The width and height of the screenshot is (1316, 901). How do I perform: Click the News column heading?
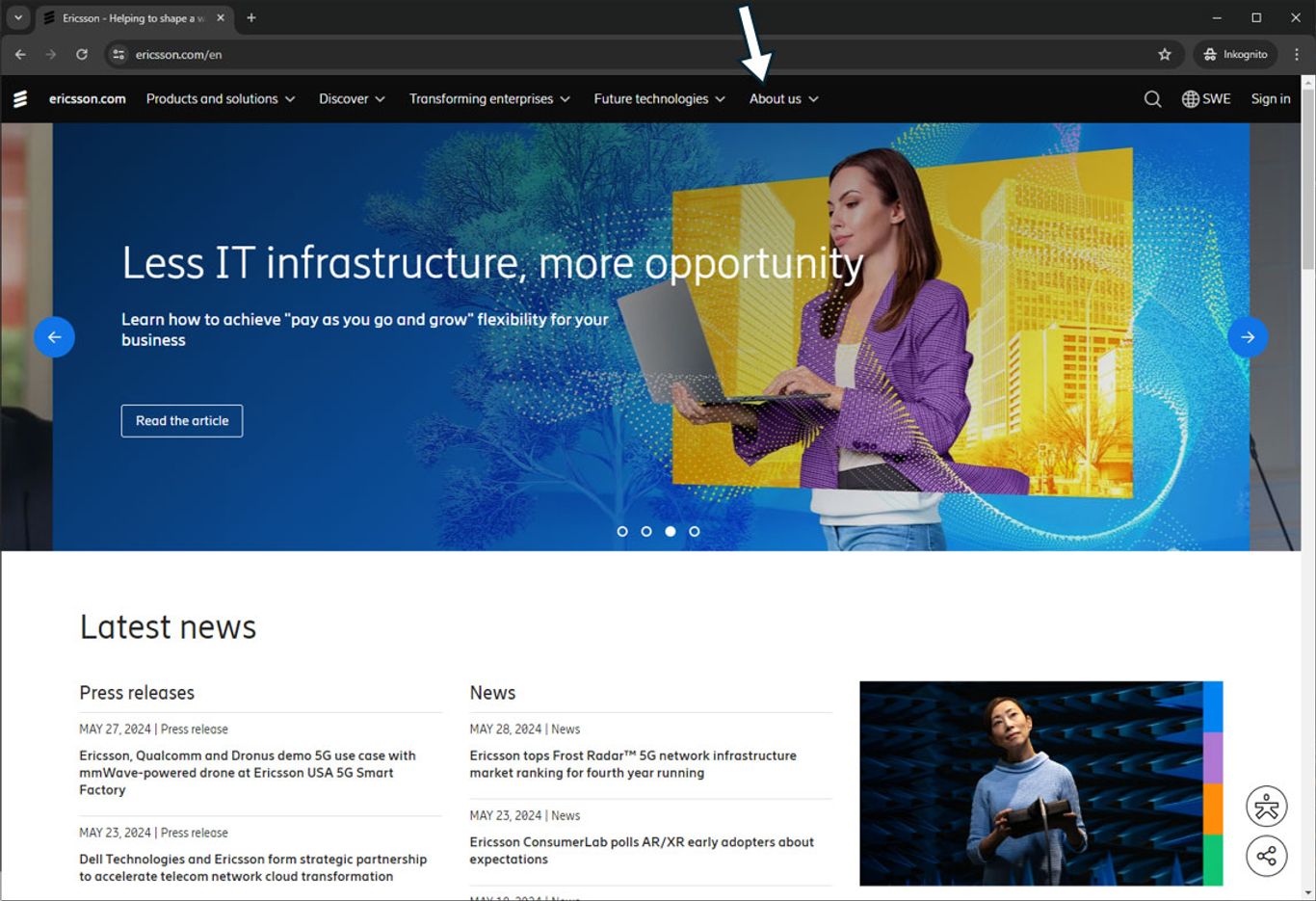pyautogui.click(x=492, y=693)
